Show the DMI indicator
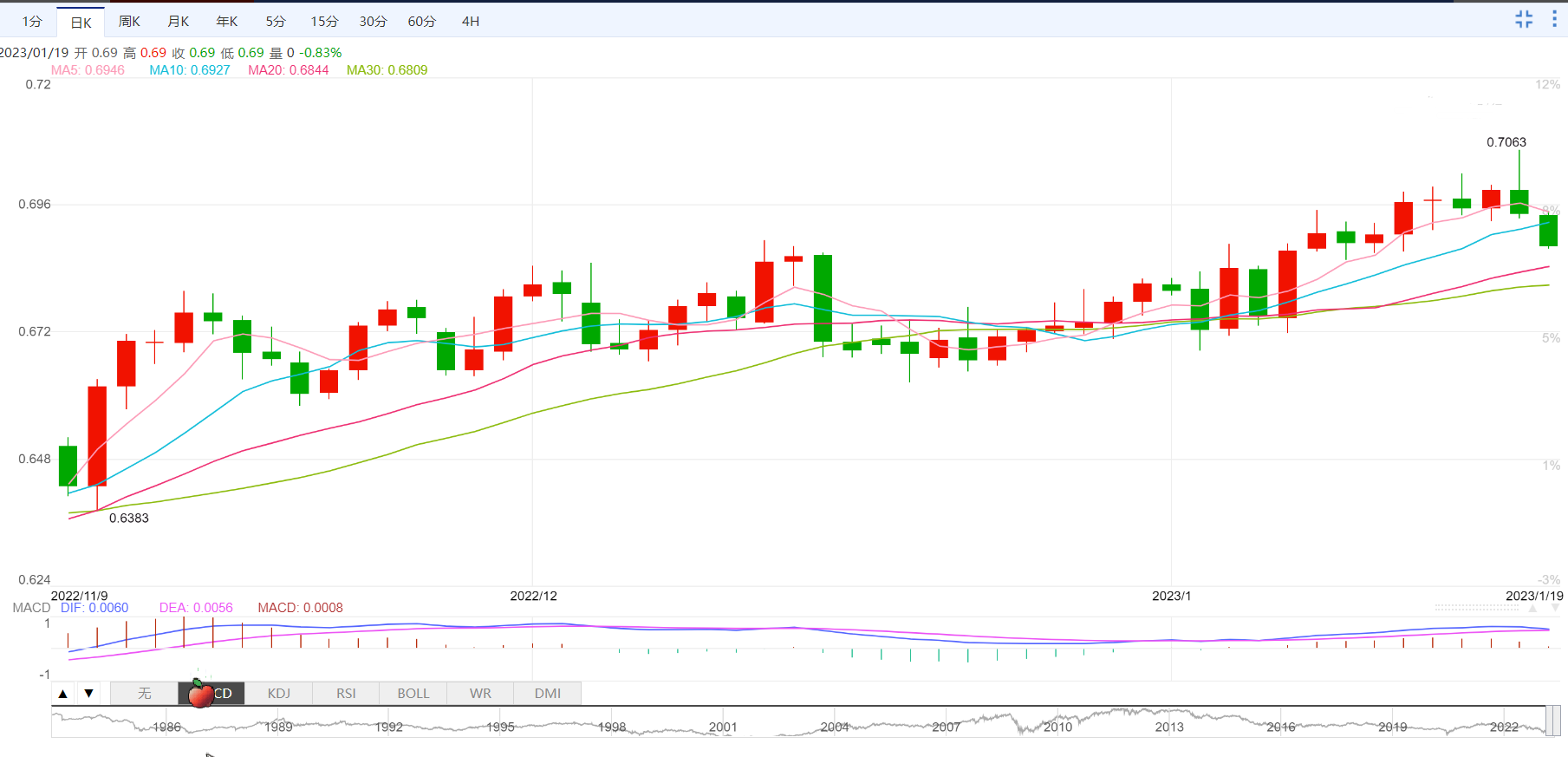The height and width of the screenshot is (757, 1568). [x=548, y=694]
